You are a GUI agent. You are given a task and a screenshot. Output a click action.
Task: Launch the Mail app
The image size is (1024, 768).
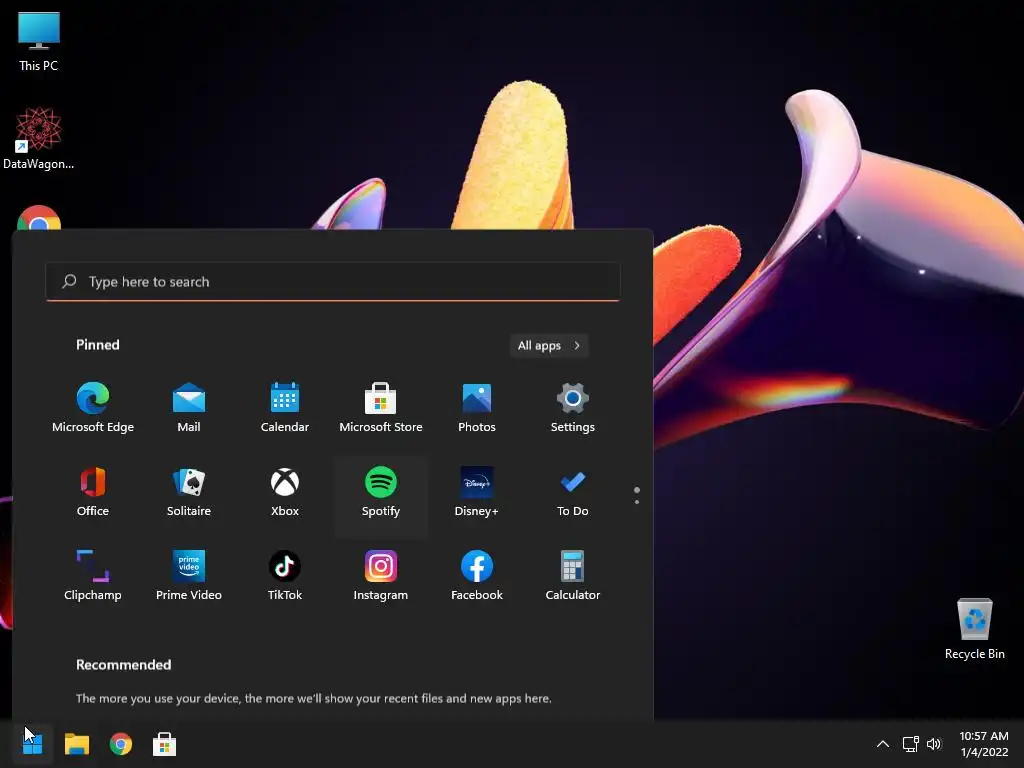pyautogui.click(x=189, y=408)
